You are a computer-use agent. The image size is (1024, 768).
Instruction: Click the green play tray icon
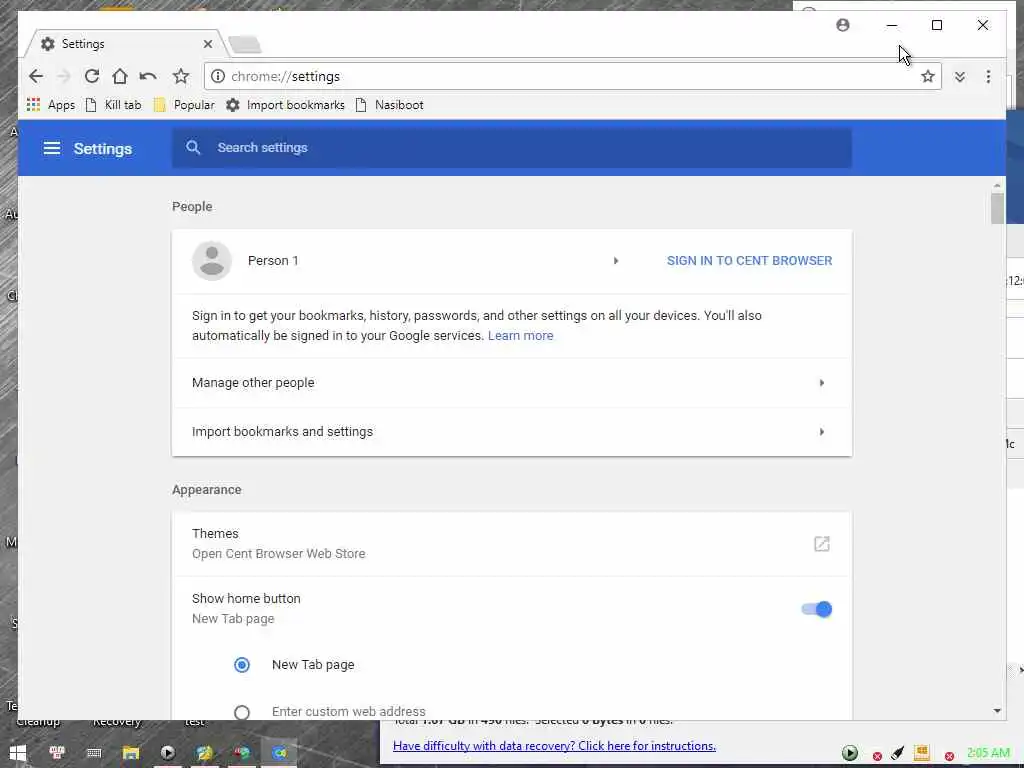click(x=850, y=753)
